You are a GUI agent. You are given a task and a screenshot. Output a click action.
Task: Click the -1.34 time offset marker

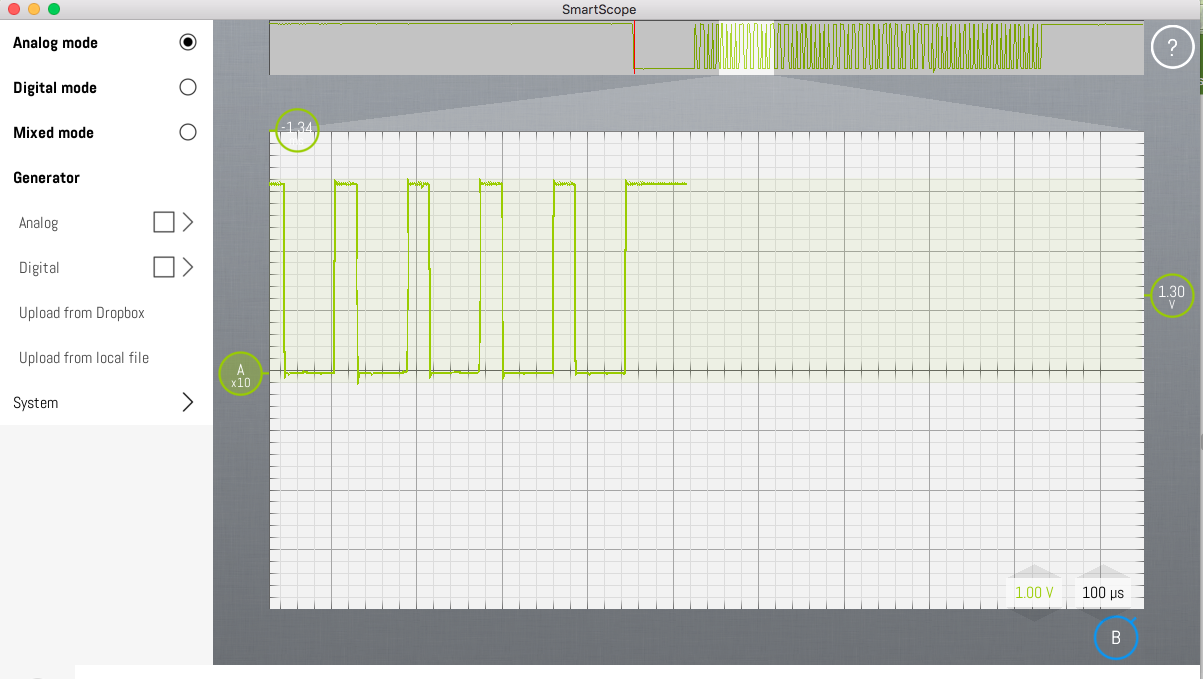click(x=297, y=129)
